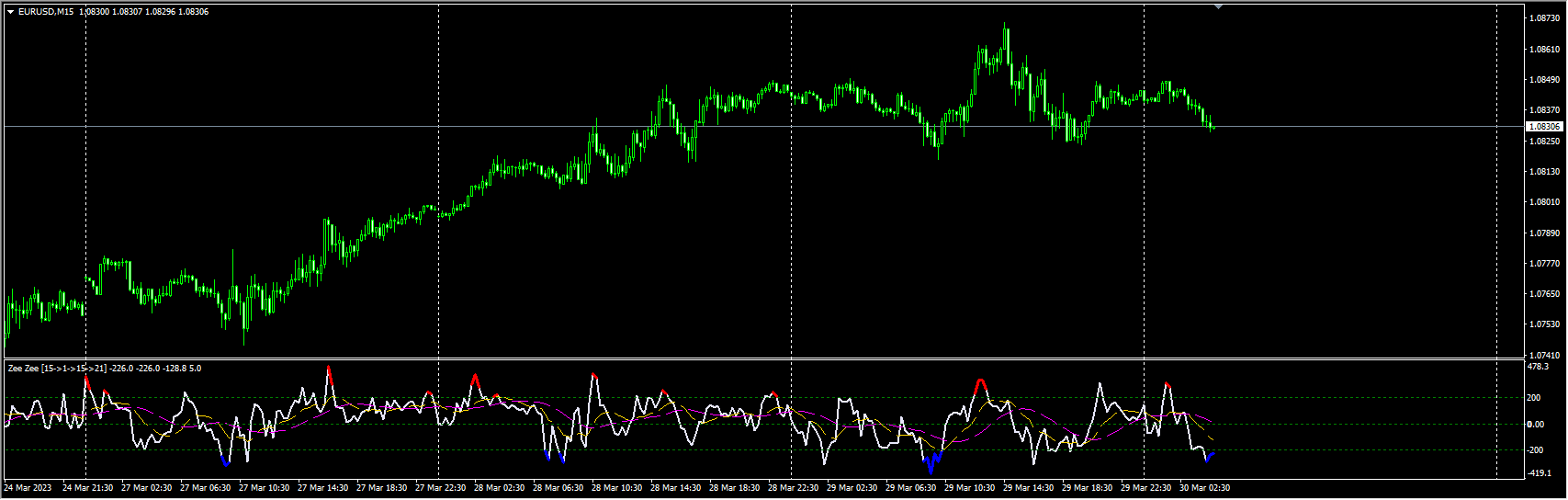Click the 30 Mar 02:30 time label
1568x500 pixels.
tap(1205, 488)
